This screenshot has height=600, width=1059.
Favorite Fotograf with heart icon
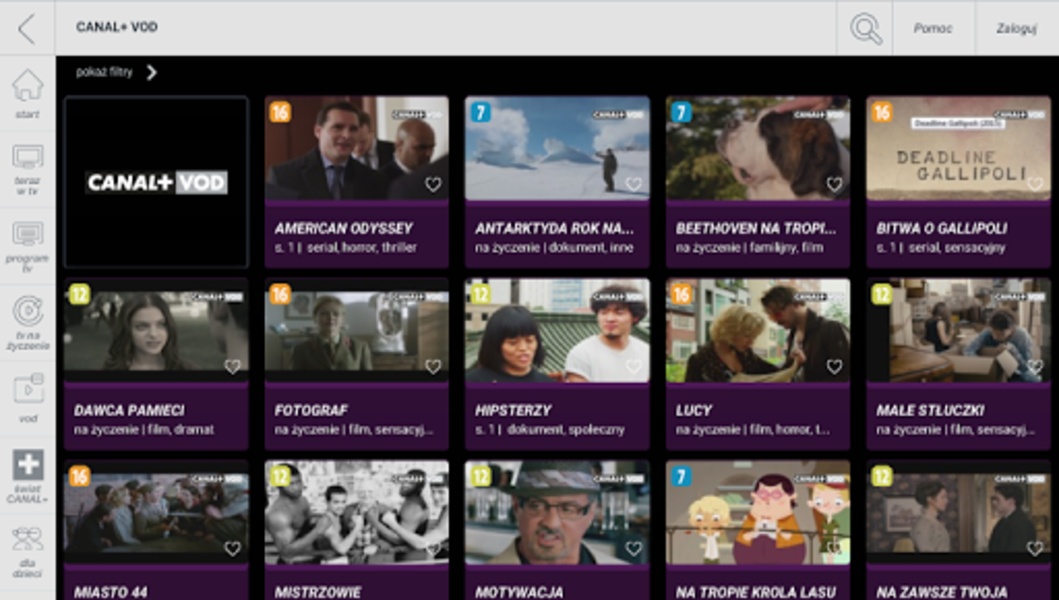point(433,366)
